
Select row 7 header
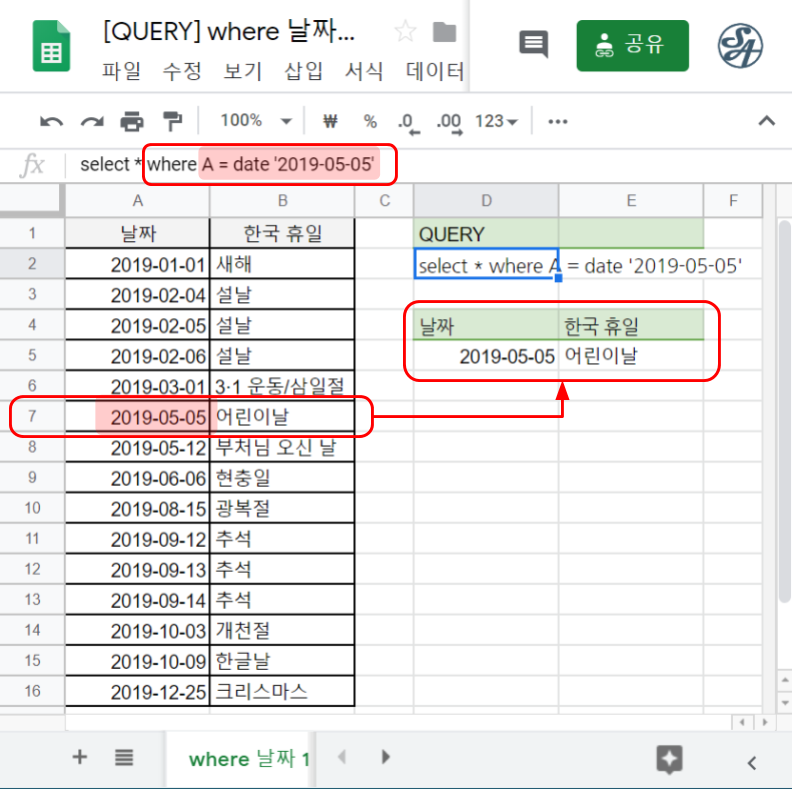(32, 416)
